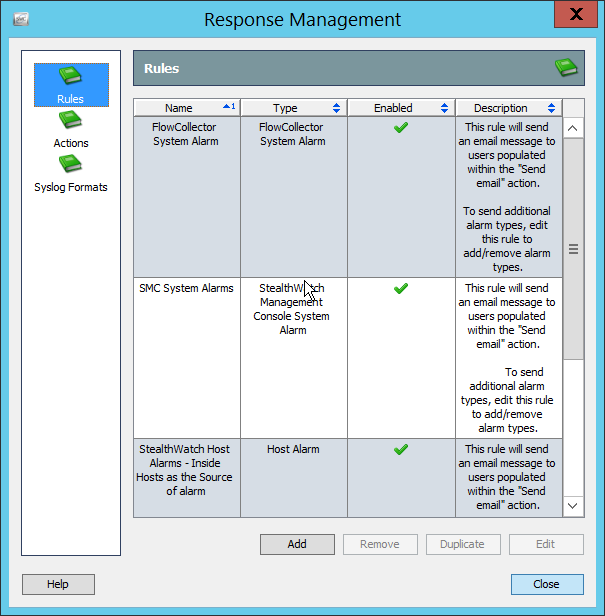Click the Enabled column sort arrows
The height and width of the screenshot is (616, 605).
click(443, 108)
